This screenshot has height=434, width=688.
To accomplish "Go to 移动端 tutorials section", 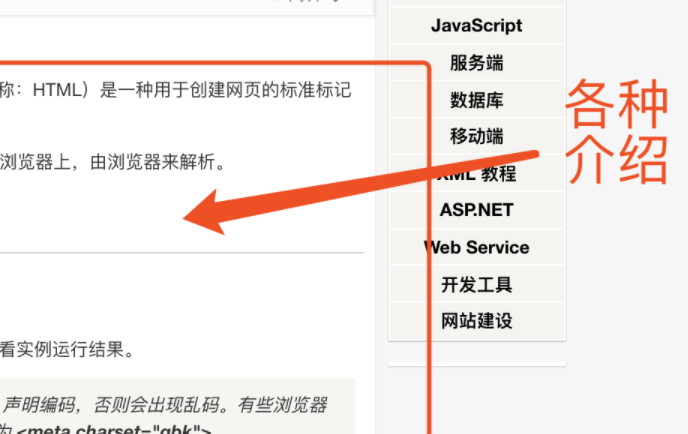I will click(x=476, y=137).
